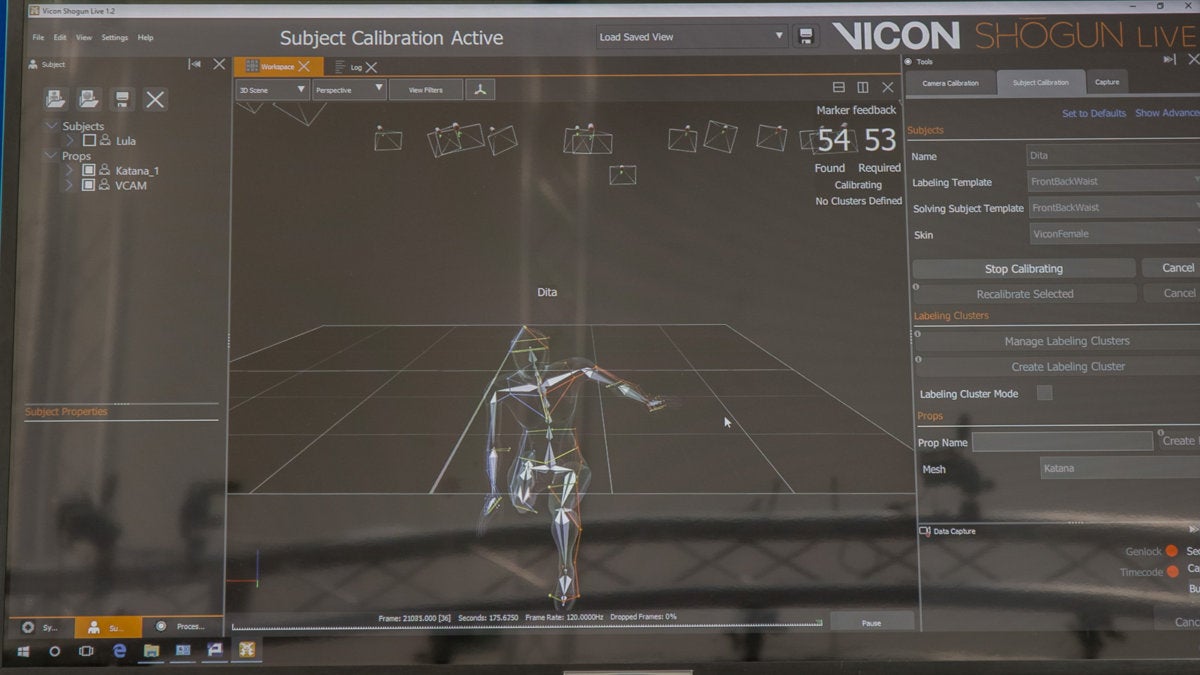Open the Settings menu

(115, 38)
